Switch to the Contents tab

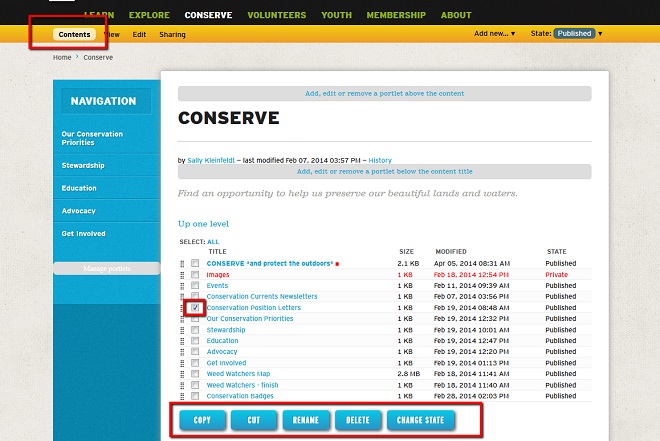tap(74, 34)
